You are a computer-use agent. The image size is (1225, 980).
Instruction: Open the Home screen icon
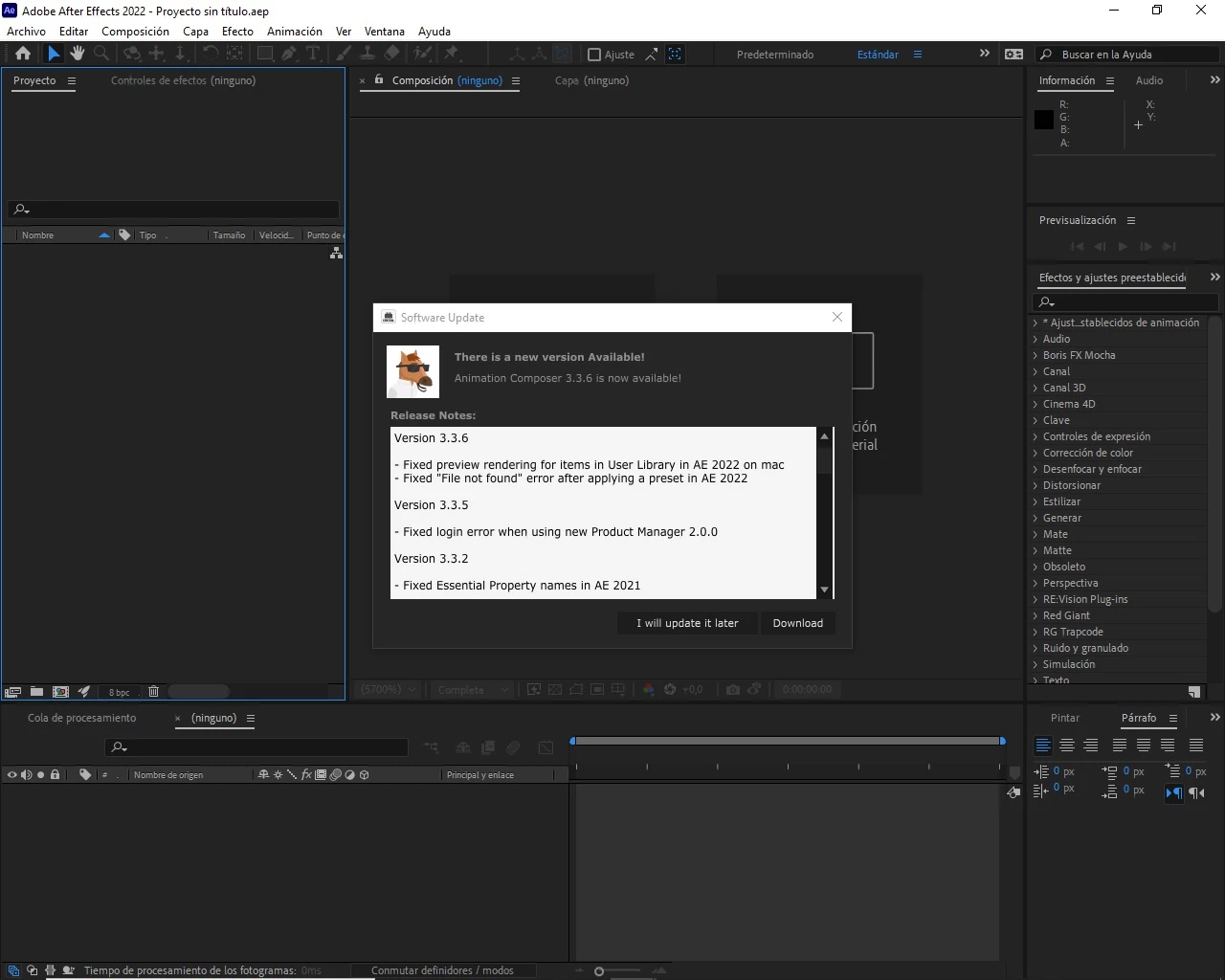[23, 55]
